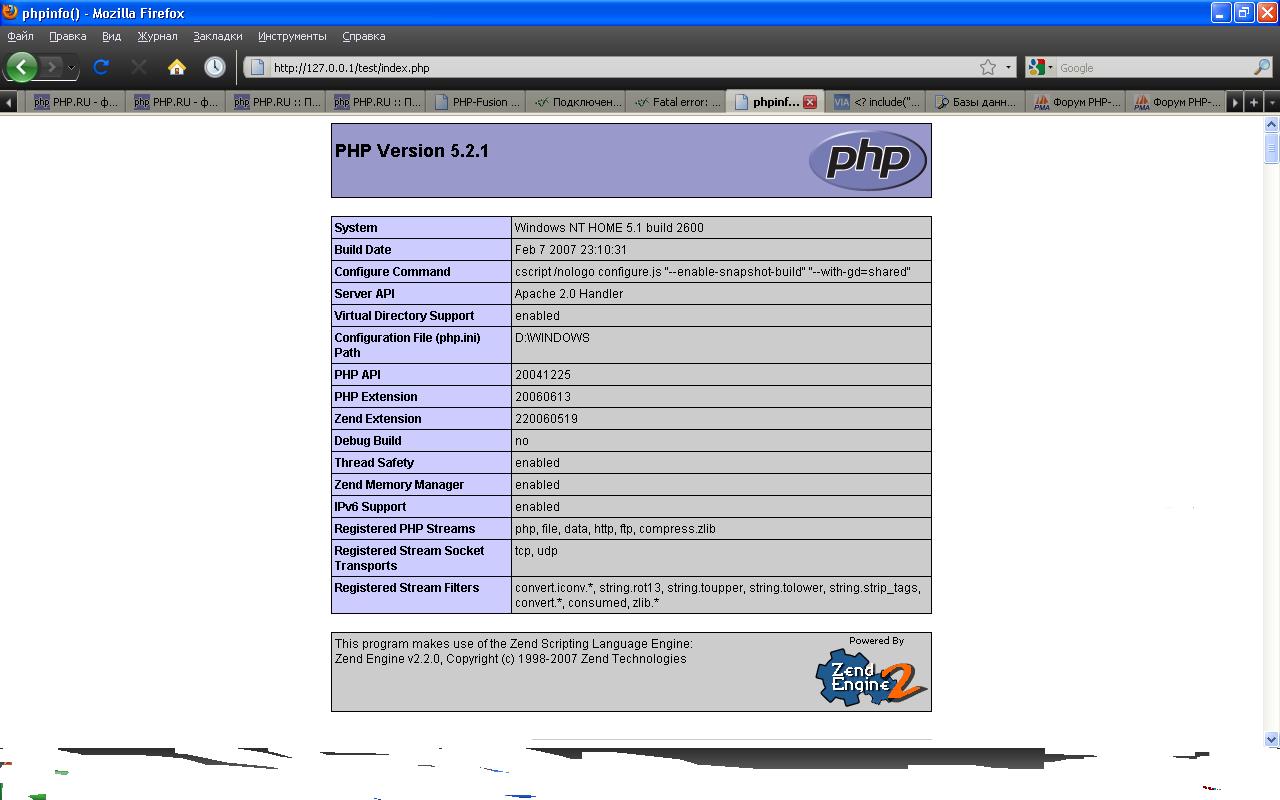This screenshot has height=800, width=1280.
Task: Click the Zend Engine 2 logo
Action: pyautogui.click(x=871, y=677)
